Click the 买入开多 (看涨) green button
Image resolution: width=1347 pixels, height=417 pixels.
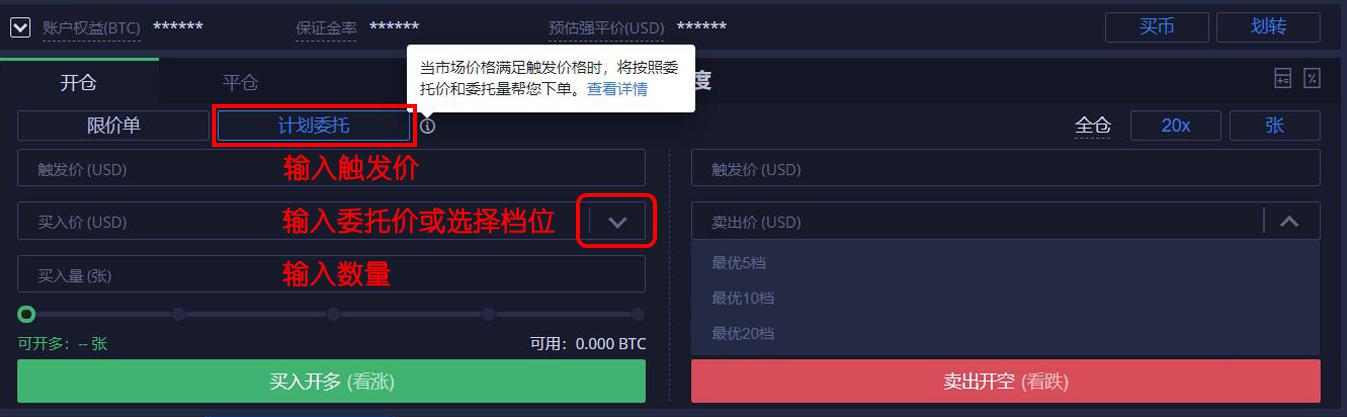[x=331, y=381]
